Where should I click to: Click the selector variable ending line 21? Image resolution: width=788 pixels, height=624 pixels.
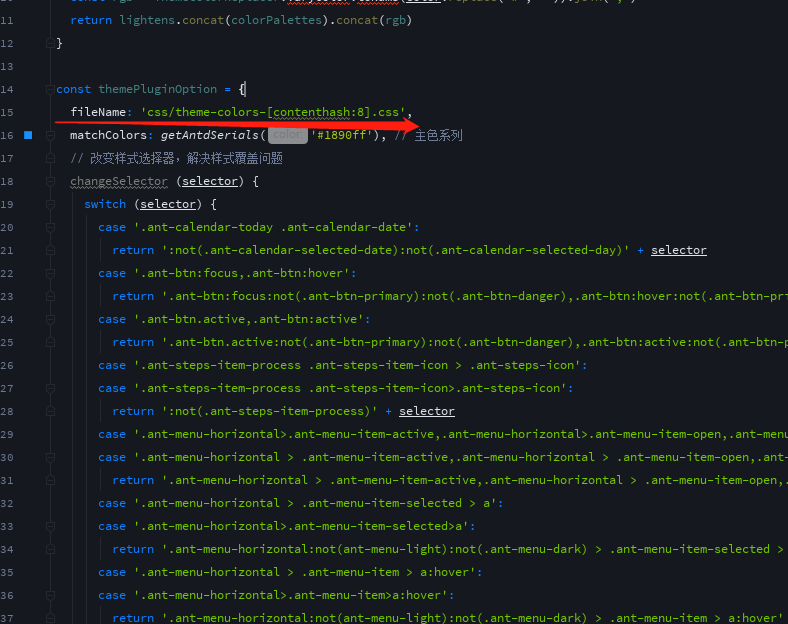coord(678,250)
